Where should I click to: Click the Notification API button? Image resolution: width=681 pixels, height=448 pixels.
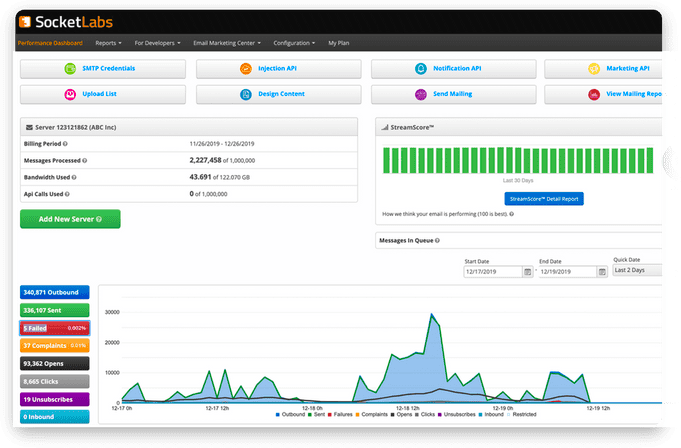click(x=454, y=69)
